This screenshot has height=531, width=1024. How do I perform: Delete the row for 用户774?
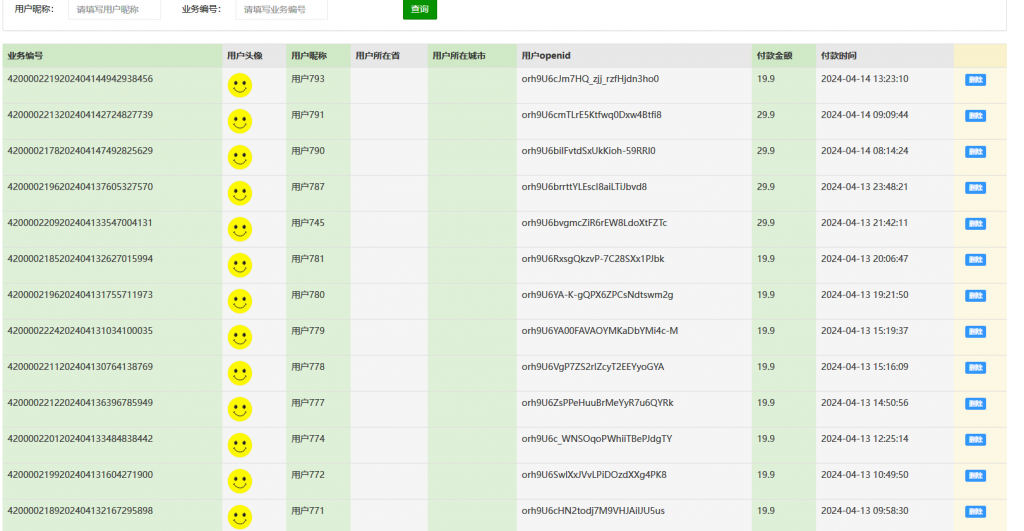975,440
